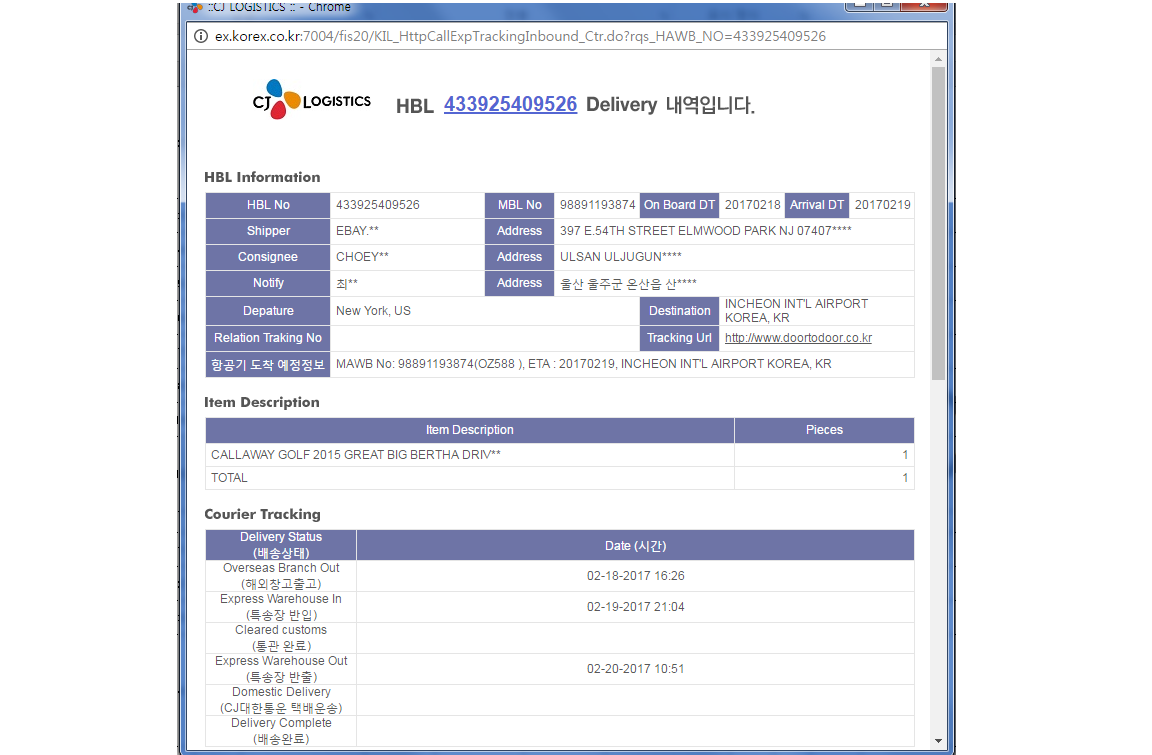The image size is (1152, 755).
Task: Click the scrollbar up arrow
Action: click(x=938, y=59)
